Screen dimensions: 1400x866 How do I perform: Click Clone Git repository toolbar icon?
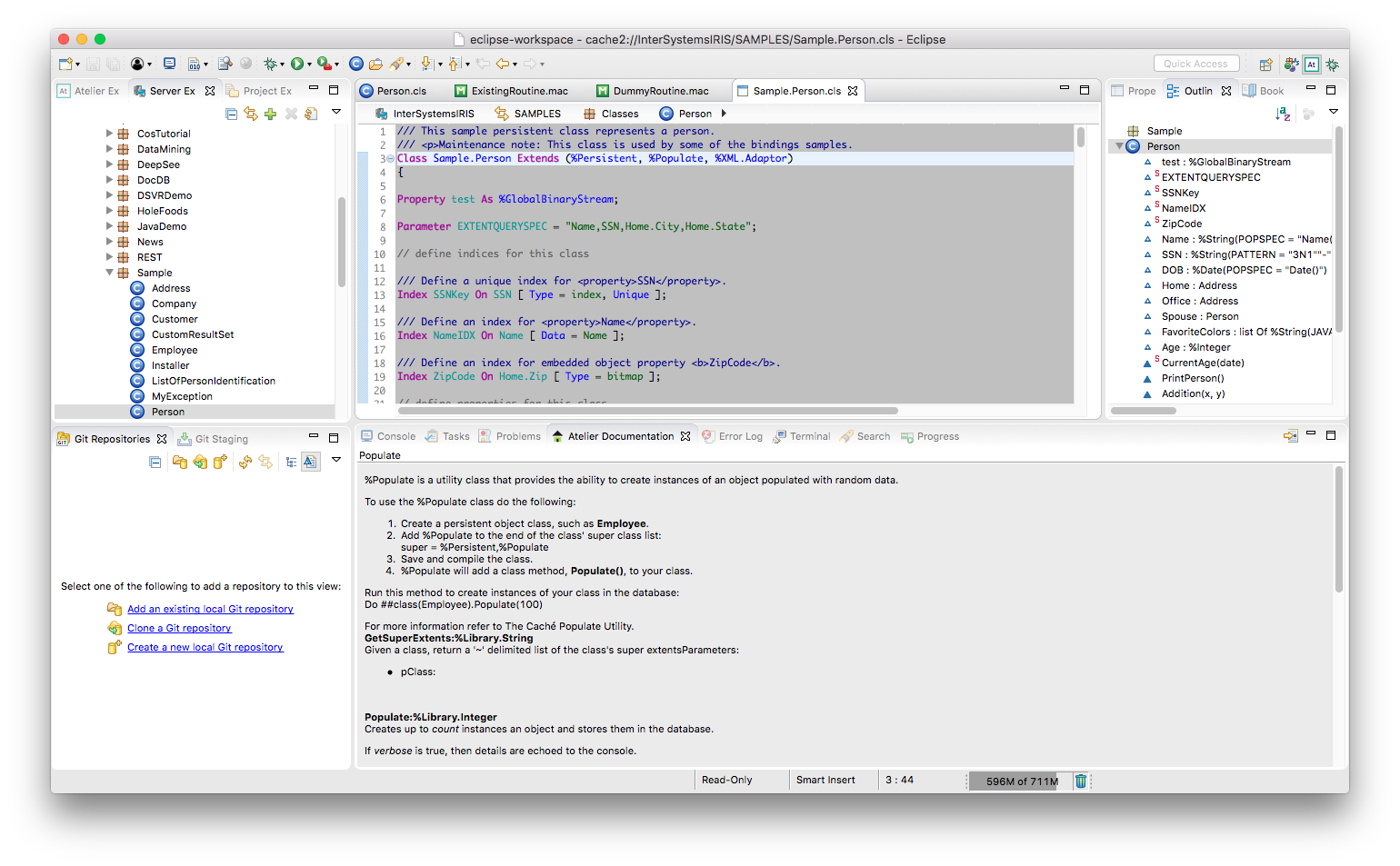click(x=200, y=462)
